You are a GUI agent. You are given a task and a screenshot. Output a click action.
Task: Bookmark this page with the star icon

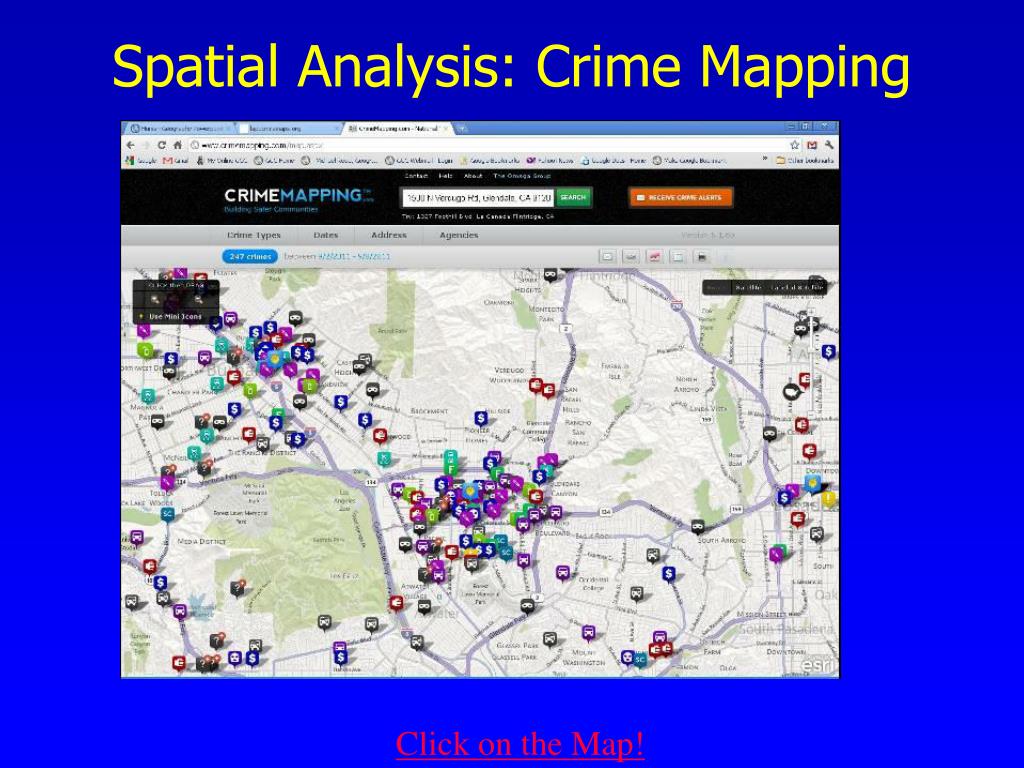[x=795, y=145]
